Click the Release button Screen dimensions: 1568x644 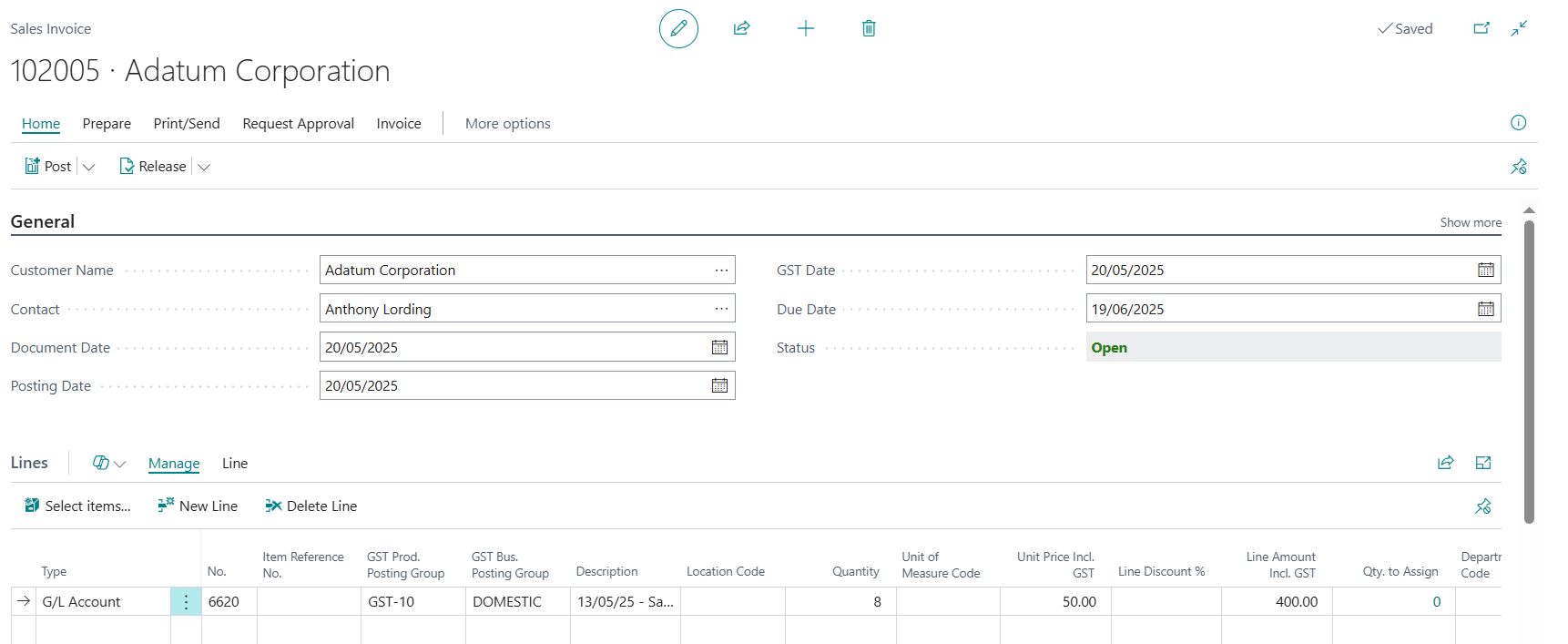[x=153, y=167]
